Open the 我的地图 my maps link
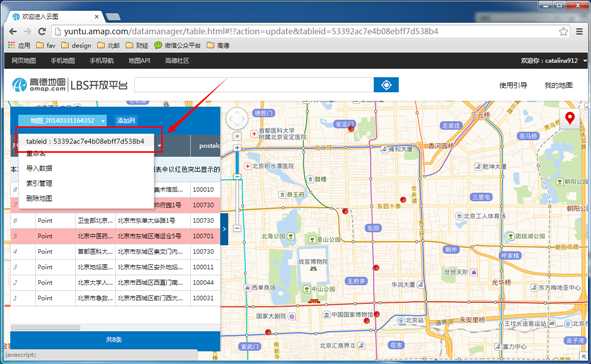 pos(558,85)
